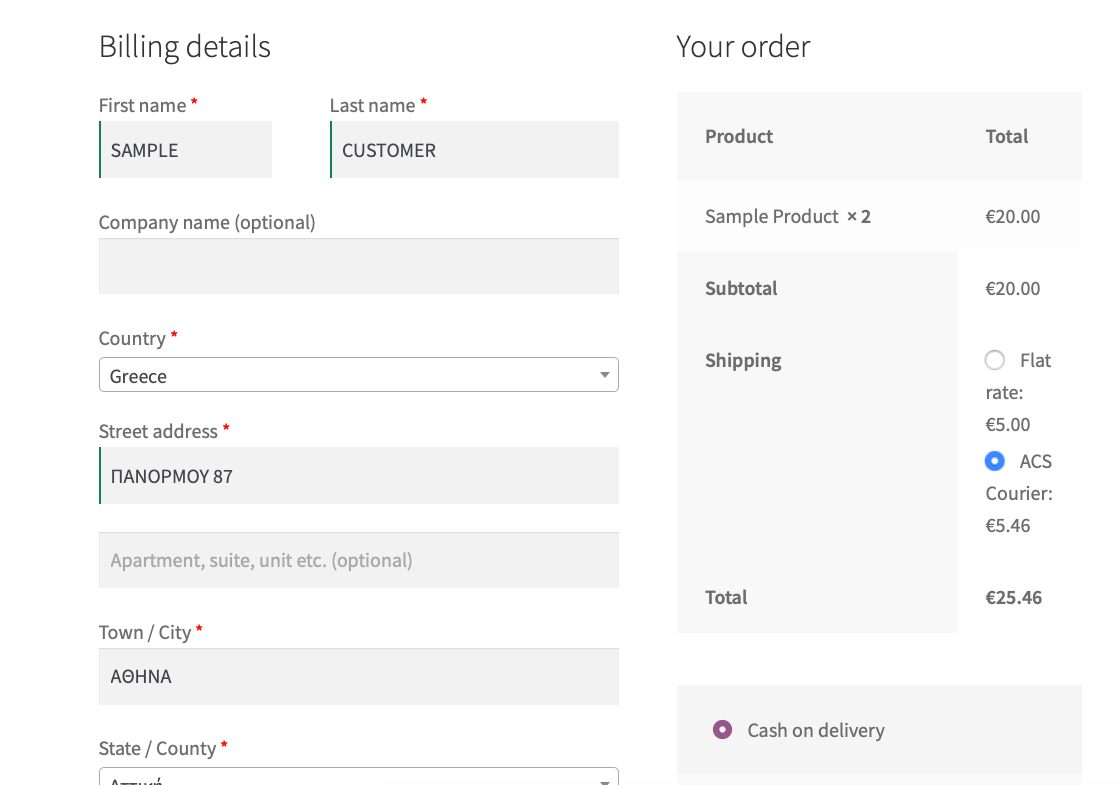Image resolution: width=1119 pixels, height=785 pixels.
Task: Click the Subtotal amount €20.00
Action: pos(1012,288)
